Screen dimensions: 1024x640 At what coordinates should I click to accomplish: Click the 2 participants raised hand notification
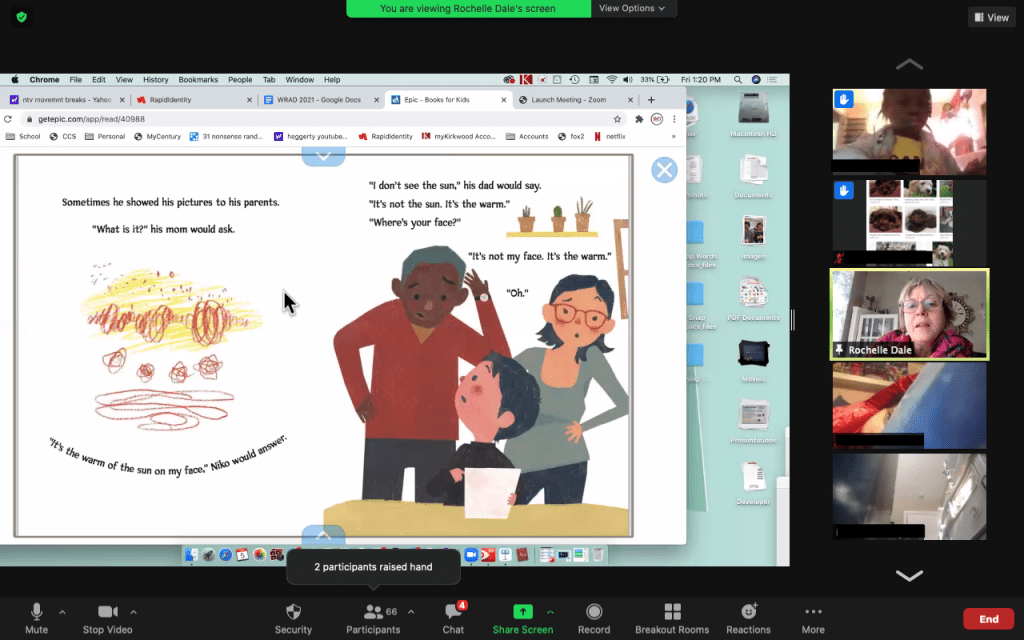(373, 567)
